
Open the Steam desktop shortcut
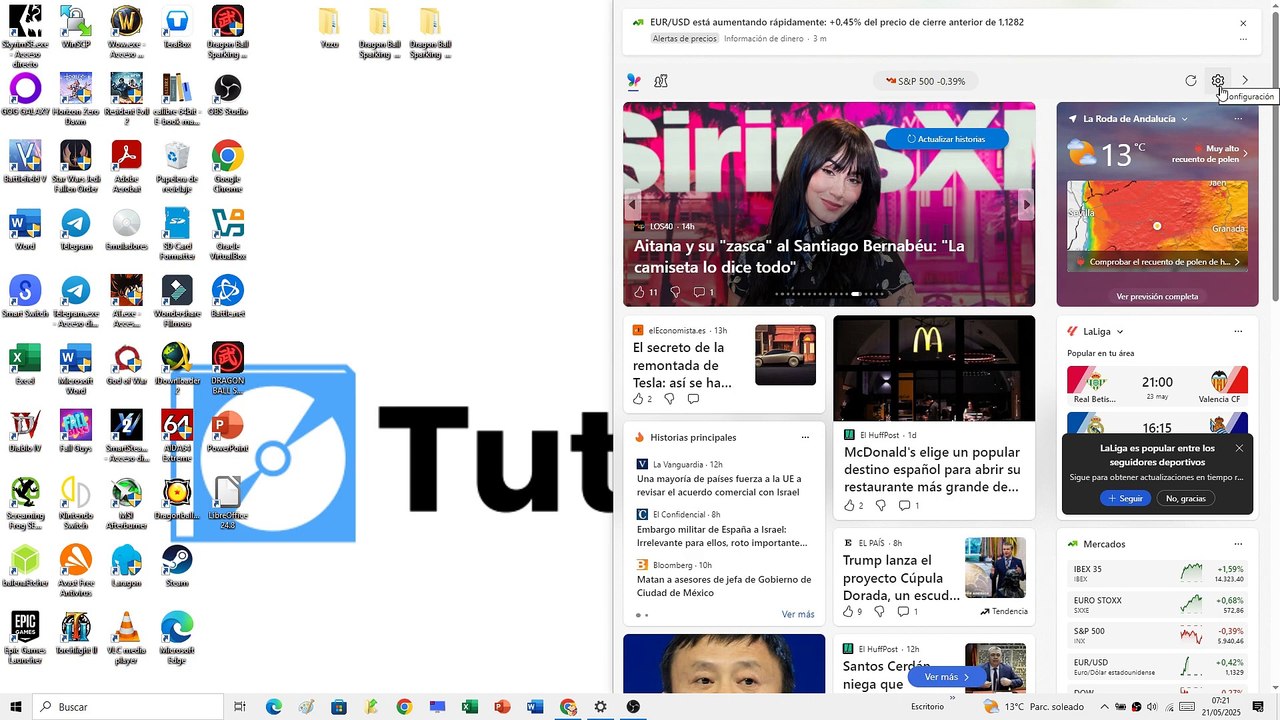177,566
